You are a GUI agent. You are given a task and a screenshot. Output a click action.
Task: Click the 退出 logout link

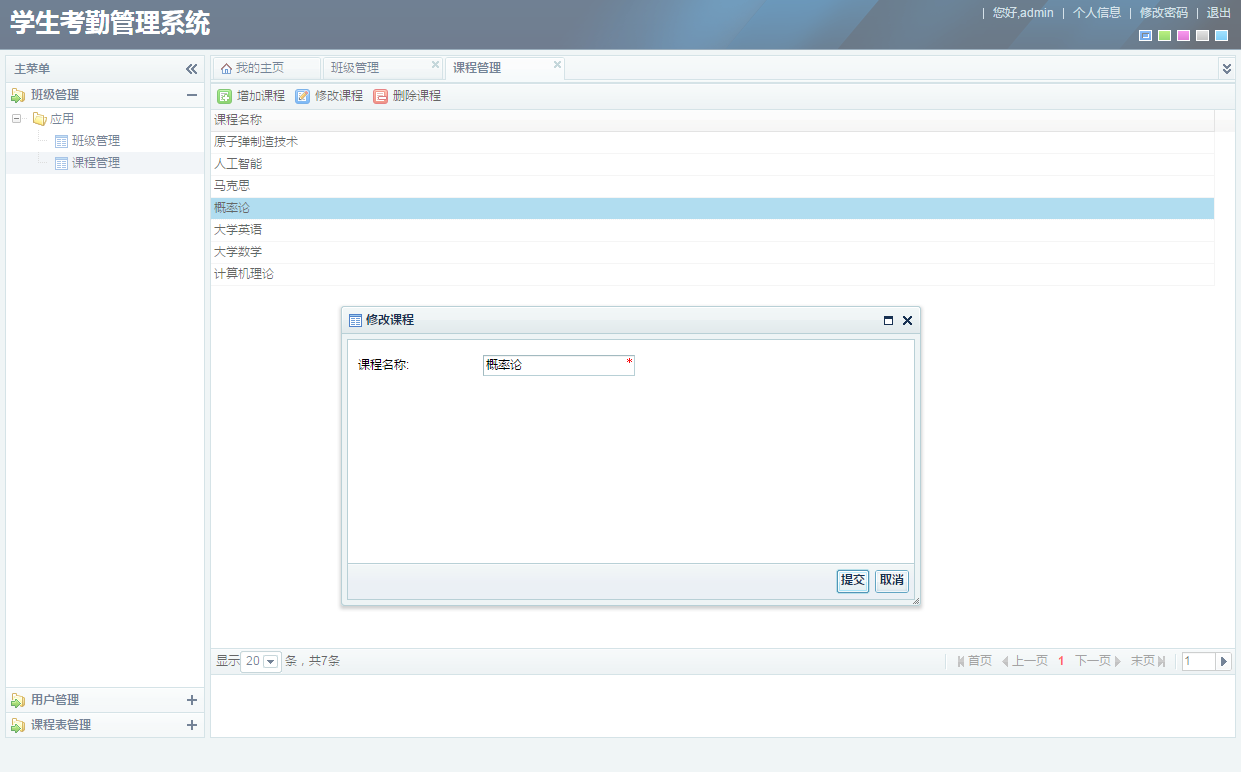[x=1219, y=13]
